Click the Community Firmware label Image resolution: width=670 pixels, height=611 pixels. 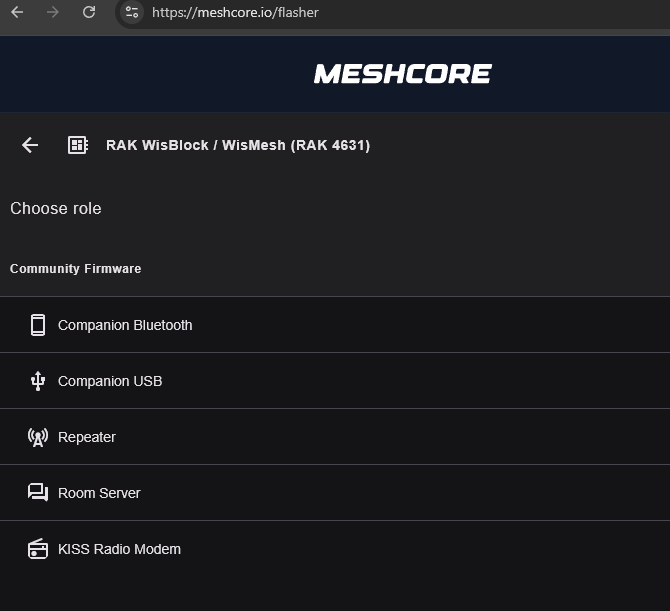click(75, 269)
